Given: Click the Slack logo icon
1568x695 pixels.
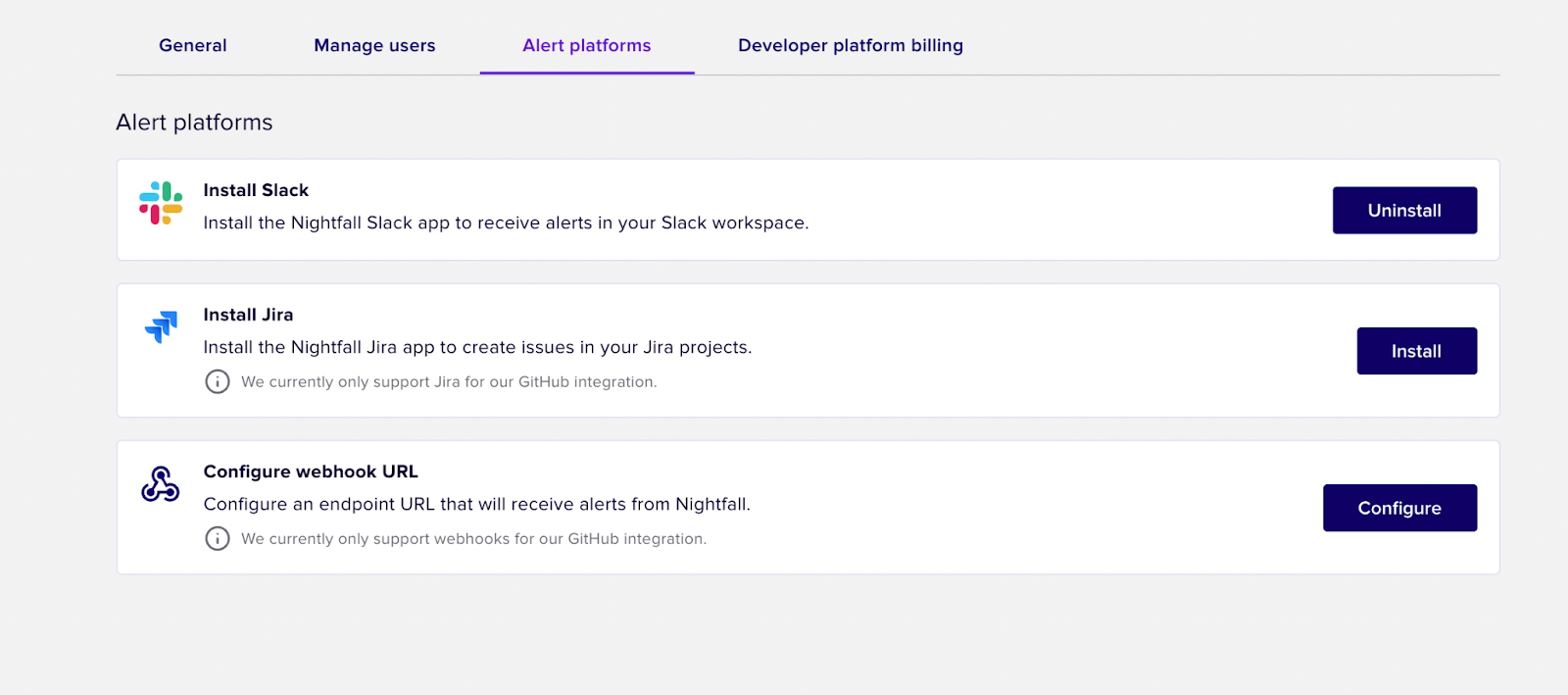Looking at the screenshot, I should [x=161, y=203].
